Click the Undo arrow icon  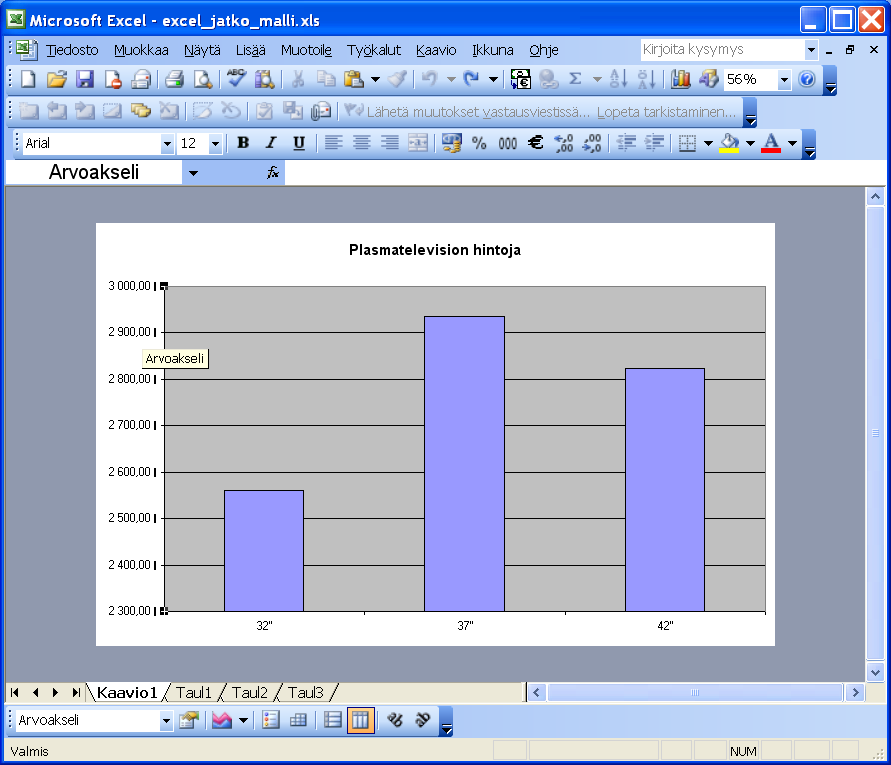[430, 79]
